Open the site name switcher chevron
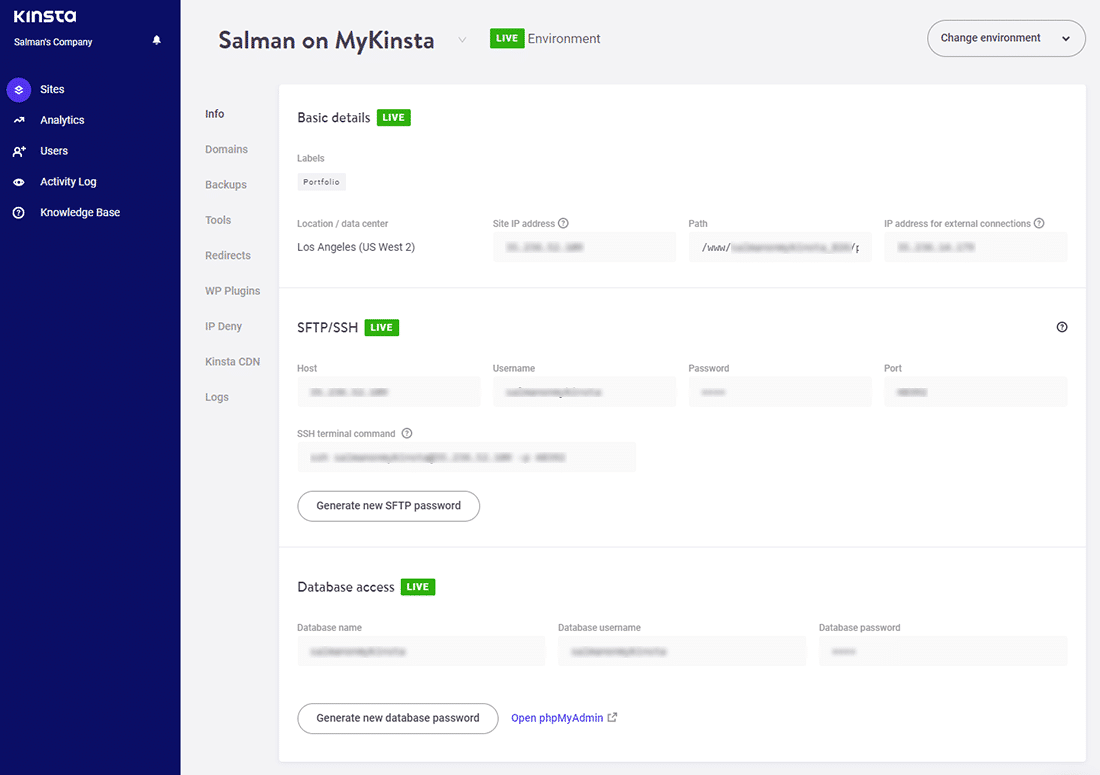 pos(461,38)
